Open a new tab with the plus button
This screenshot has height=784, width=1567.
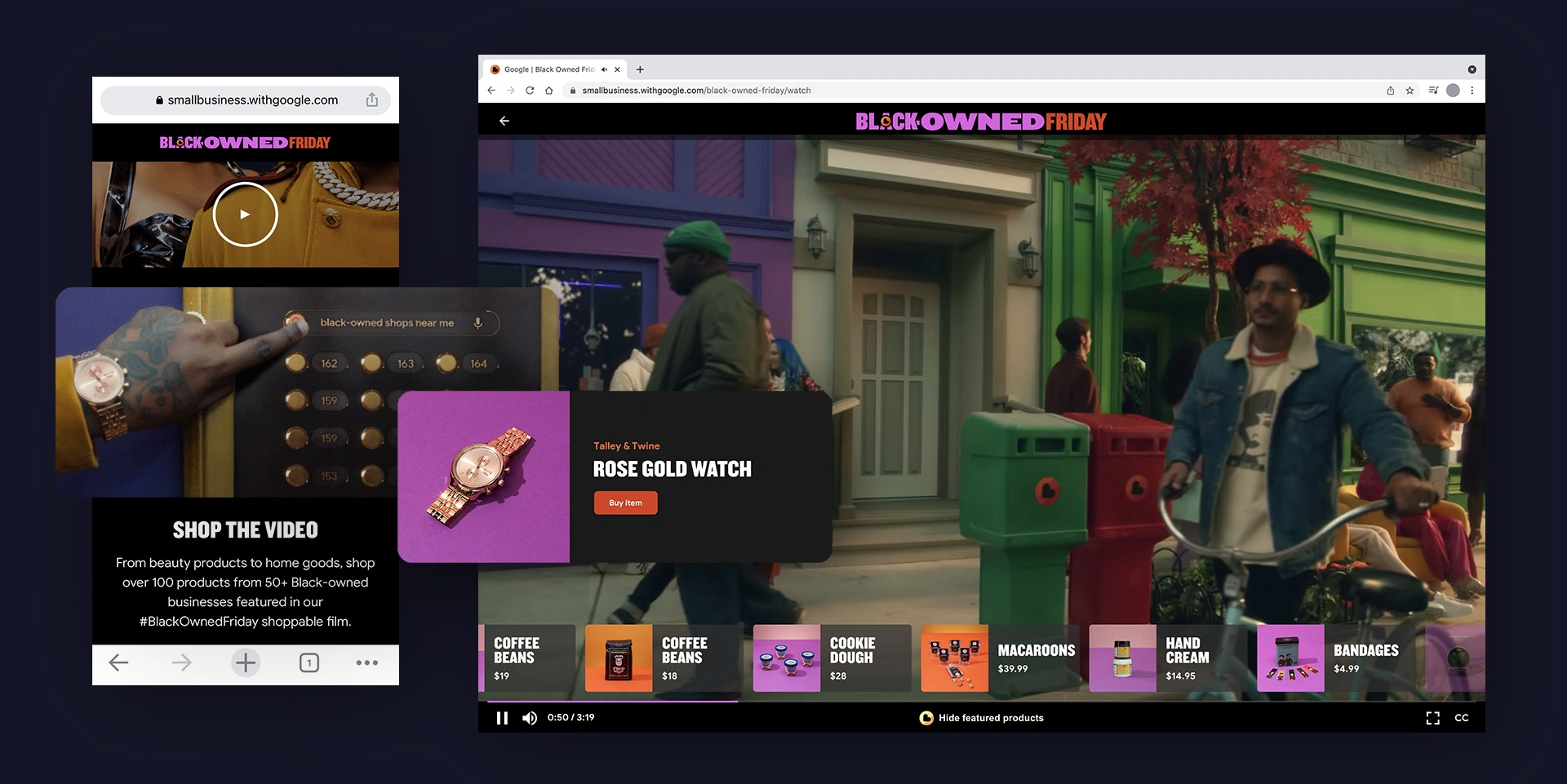pos(640,69)
